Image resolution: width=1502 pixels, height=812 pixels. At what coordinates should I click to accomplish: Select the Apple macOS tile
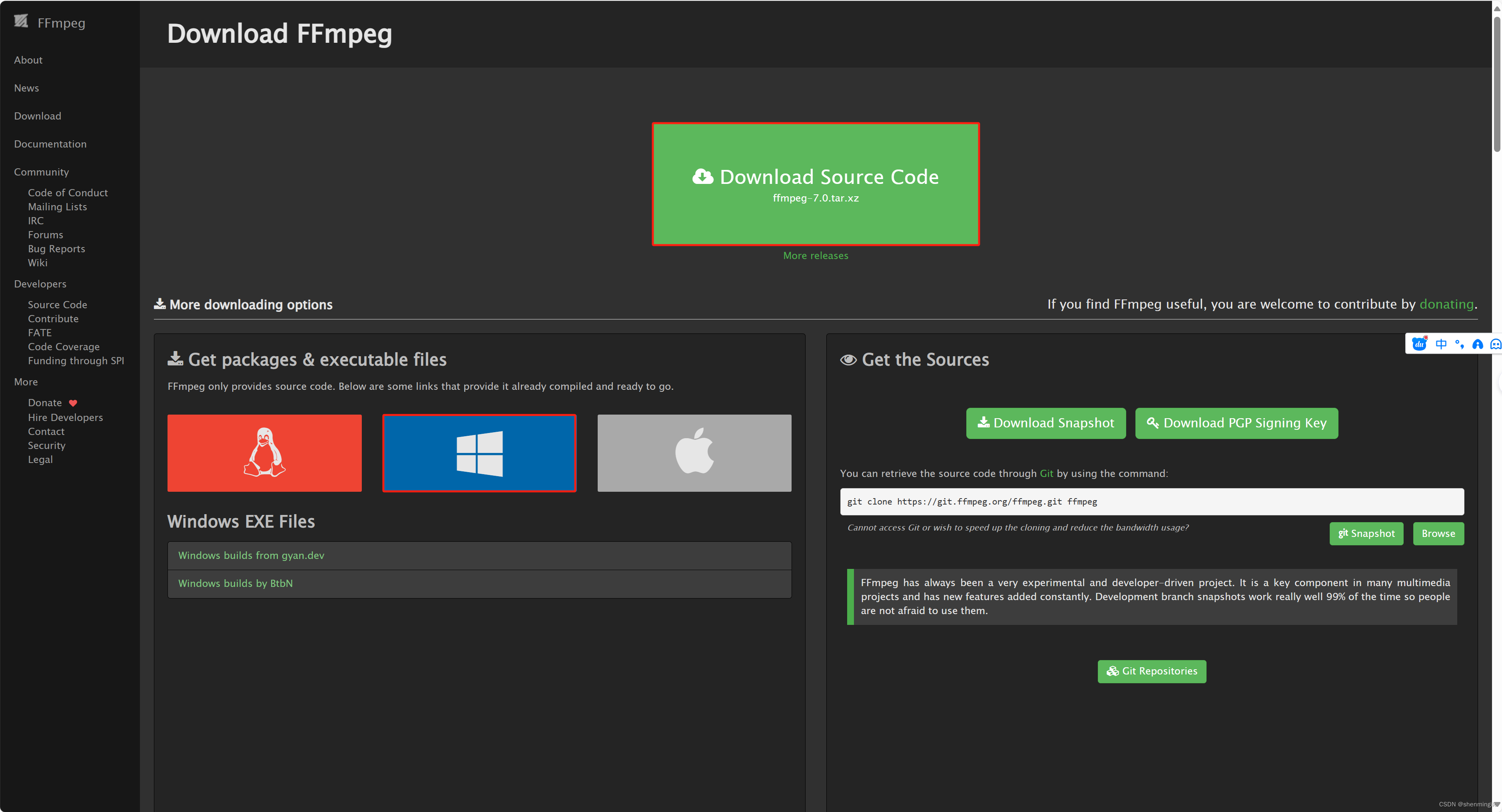[x=694, y=453]
